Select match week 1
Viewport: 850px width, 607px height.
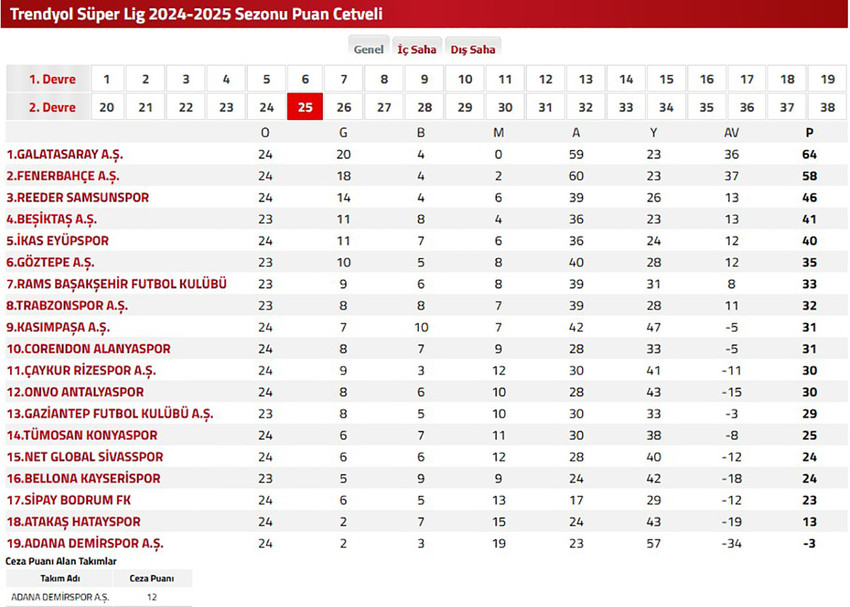(106, 79)
